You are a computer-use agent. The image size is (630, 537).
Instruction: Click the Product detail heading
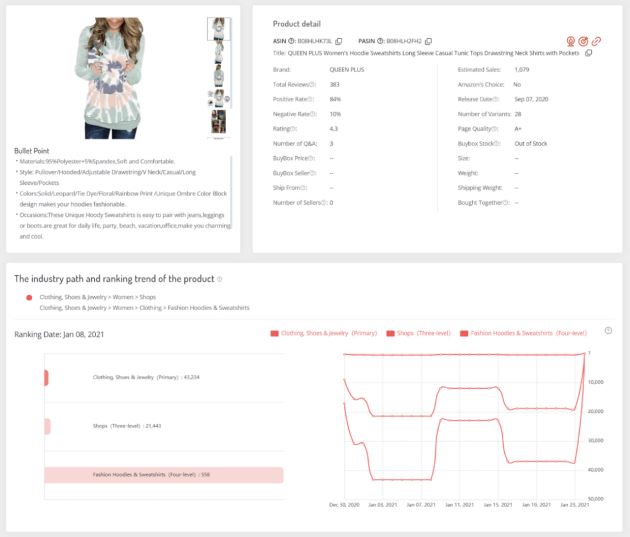297,24
